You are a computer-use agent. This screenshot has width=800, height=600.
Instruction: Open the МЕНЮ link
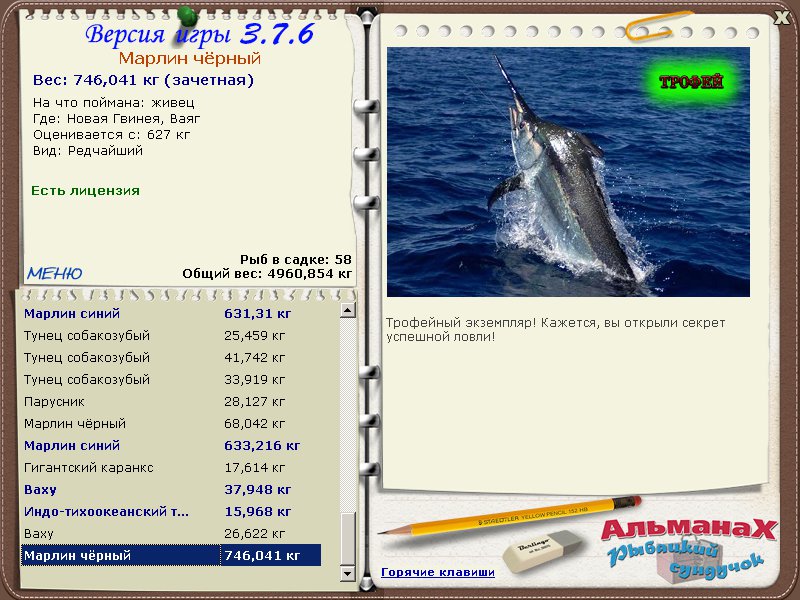click(55, 273)
